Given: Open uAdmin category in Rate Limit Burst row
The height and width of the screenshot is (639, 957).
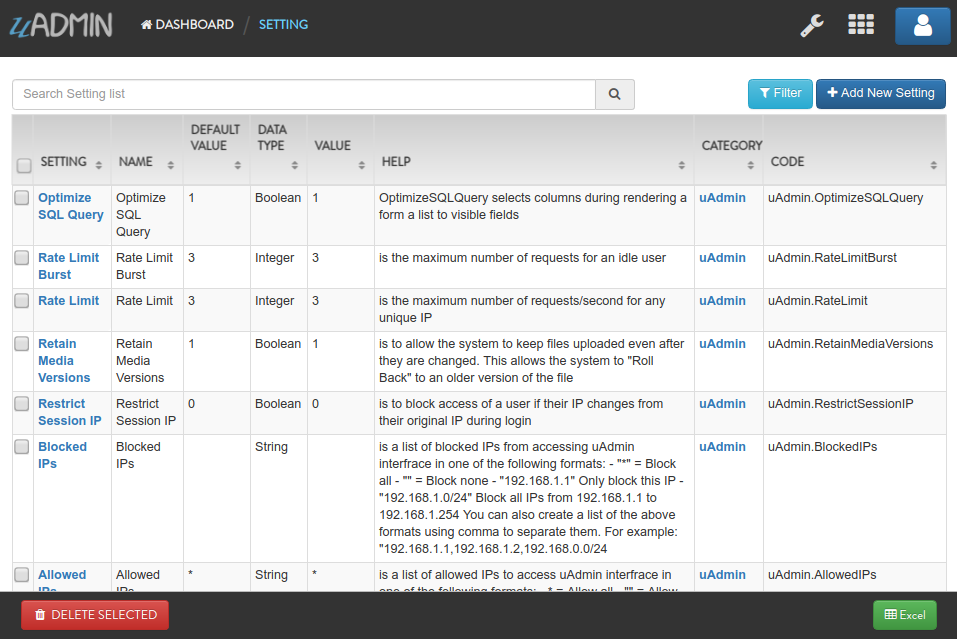Looking at the screenshot, I should click(722, 258).
